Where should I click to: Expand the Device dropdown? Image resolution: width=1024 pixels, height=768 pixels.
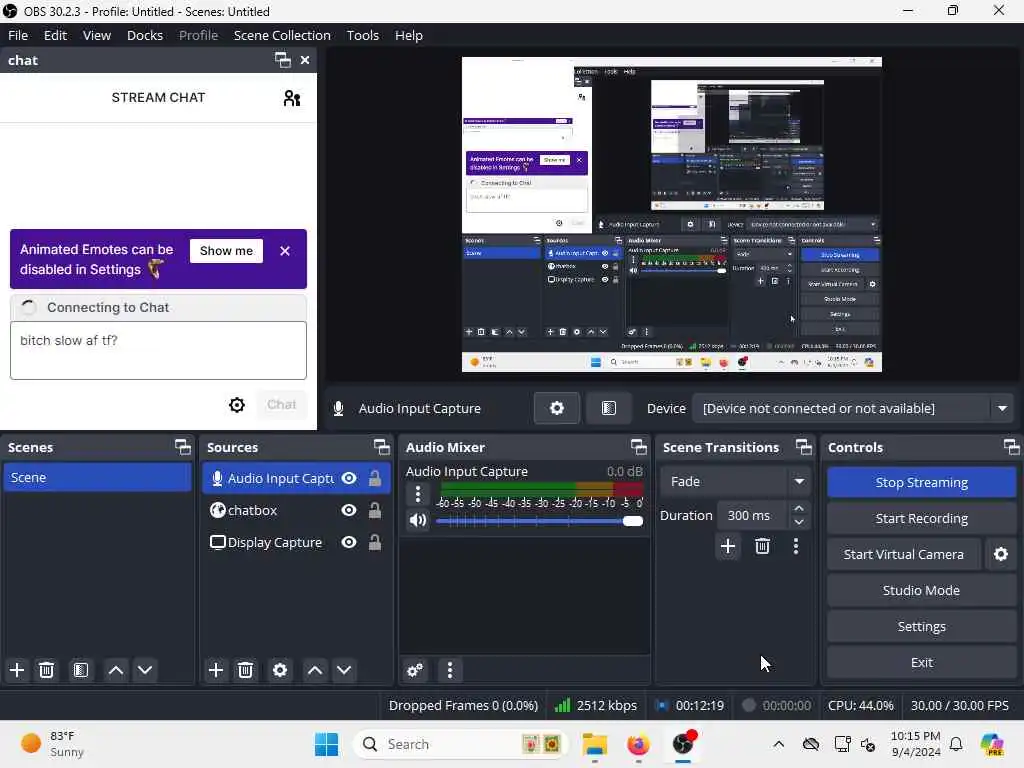1002,408
